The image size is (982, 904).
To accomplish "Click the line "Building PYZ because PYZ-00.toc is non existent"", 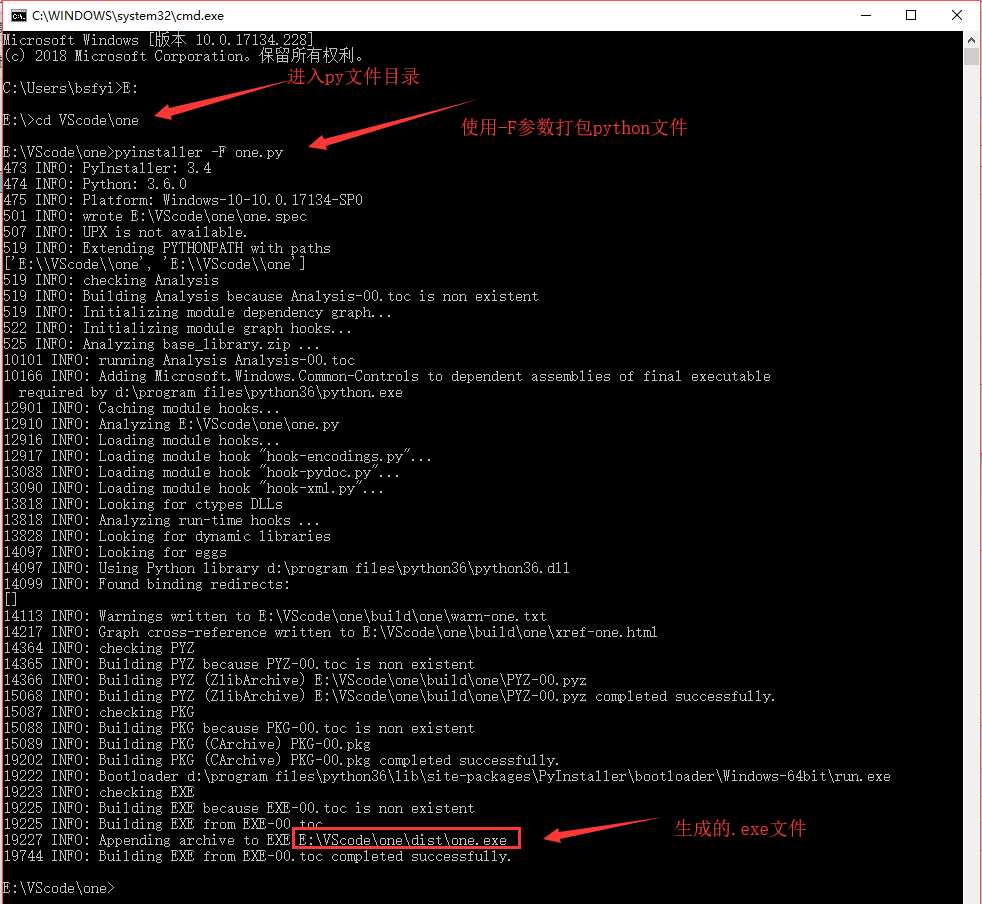I will pos(286,664).
